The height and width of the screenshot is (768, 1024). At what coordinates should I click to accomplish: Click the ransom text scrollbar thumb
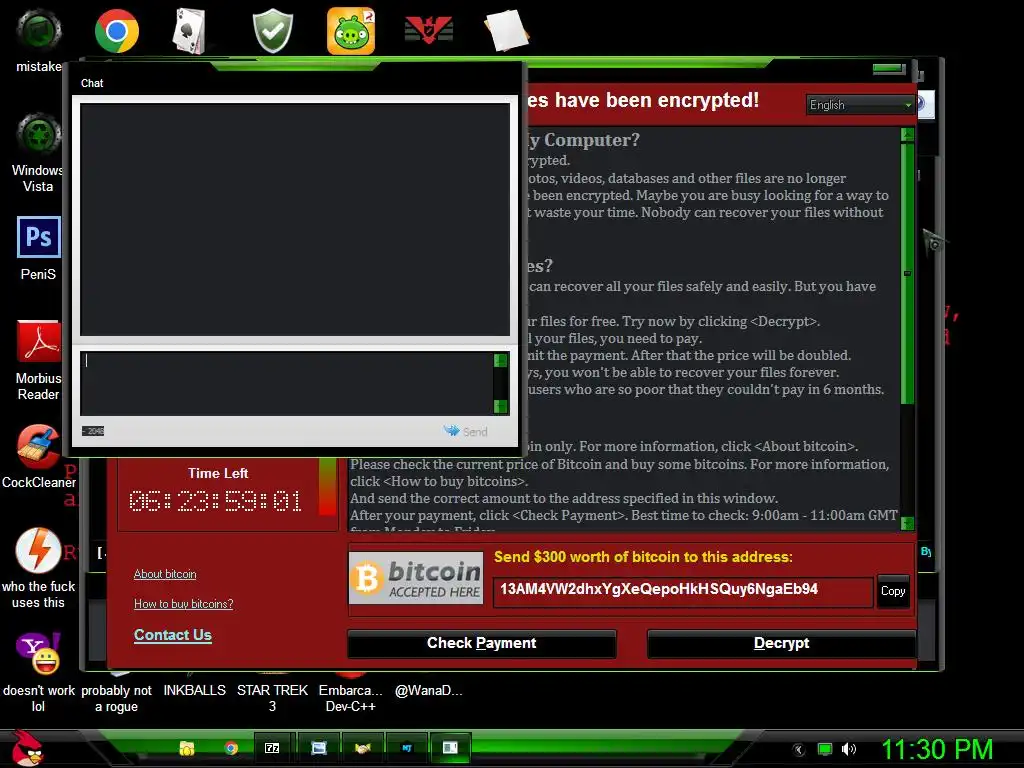(907, 273)
